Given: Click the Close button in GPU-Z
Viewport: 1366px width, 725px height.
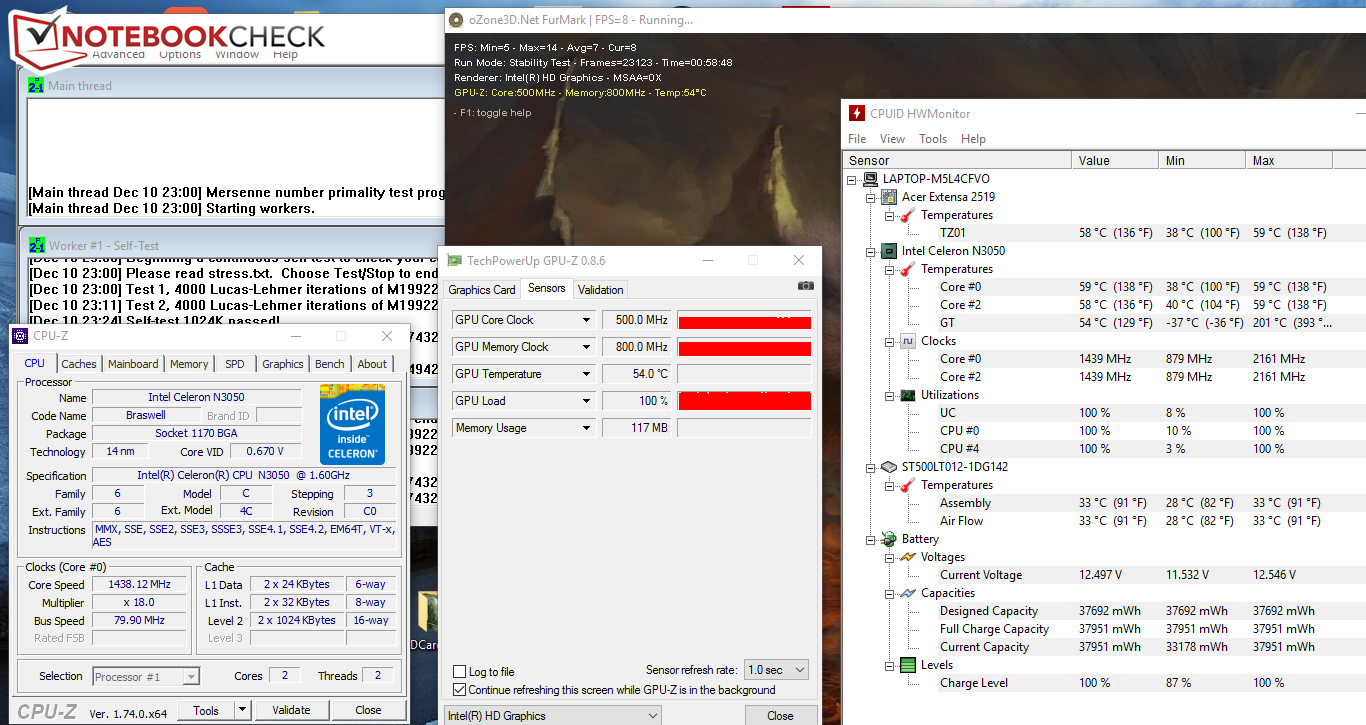Looking at the screenshot, I should click(x=780, y=716).
